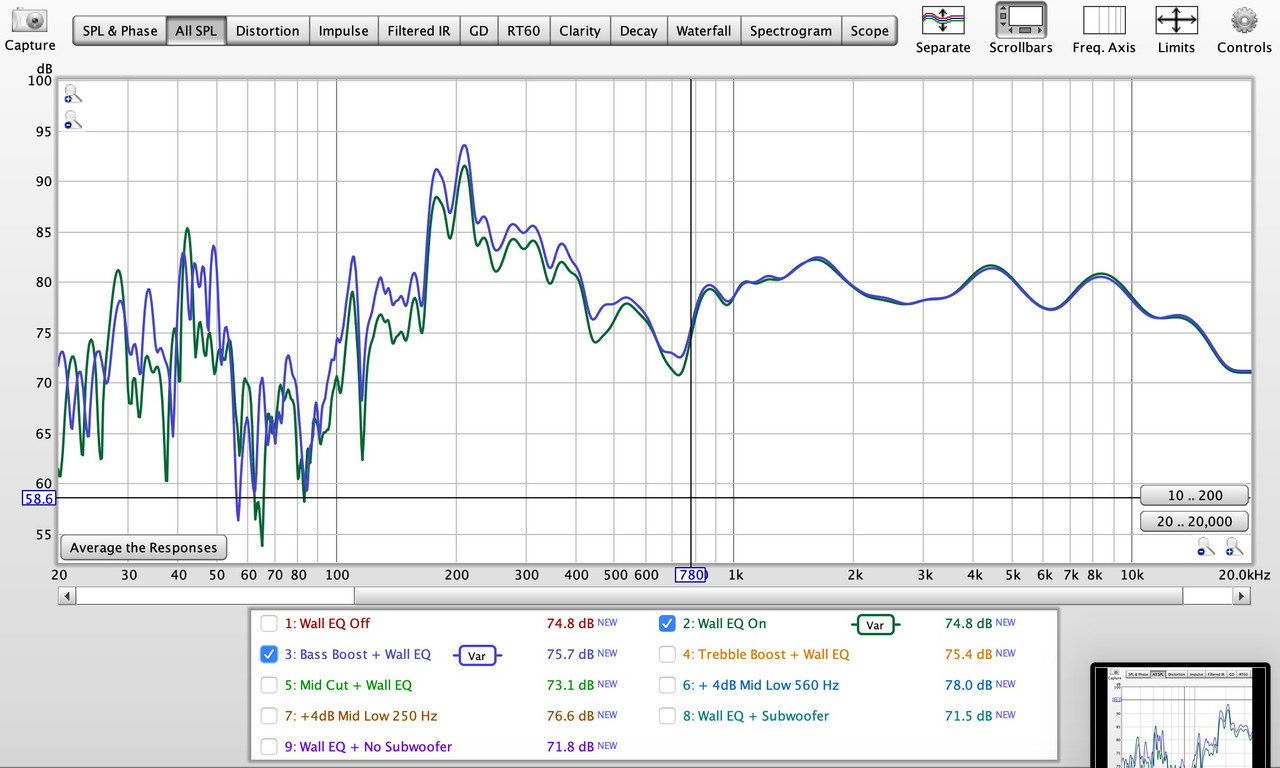The image size is (1280, 768).
Task: Click the horizontal scrollbar thumb
Action: [x=768, y=596]
